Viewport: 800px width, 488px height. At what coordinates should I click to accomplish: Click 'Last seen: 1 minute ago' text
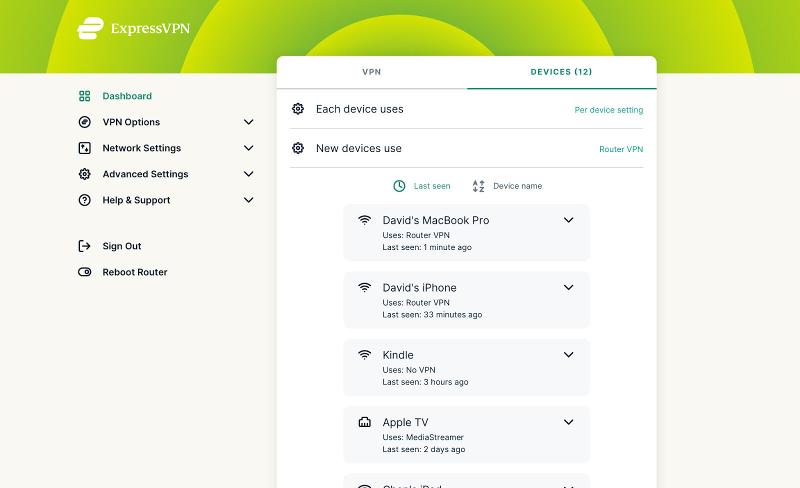coord(427,247)
